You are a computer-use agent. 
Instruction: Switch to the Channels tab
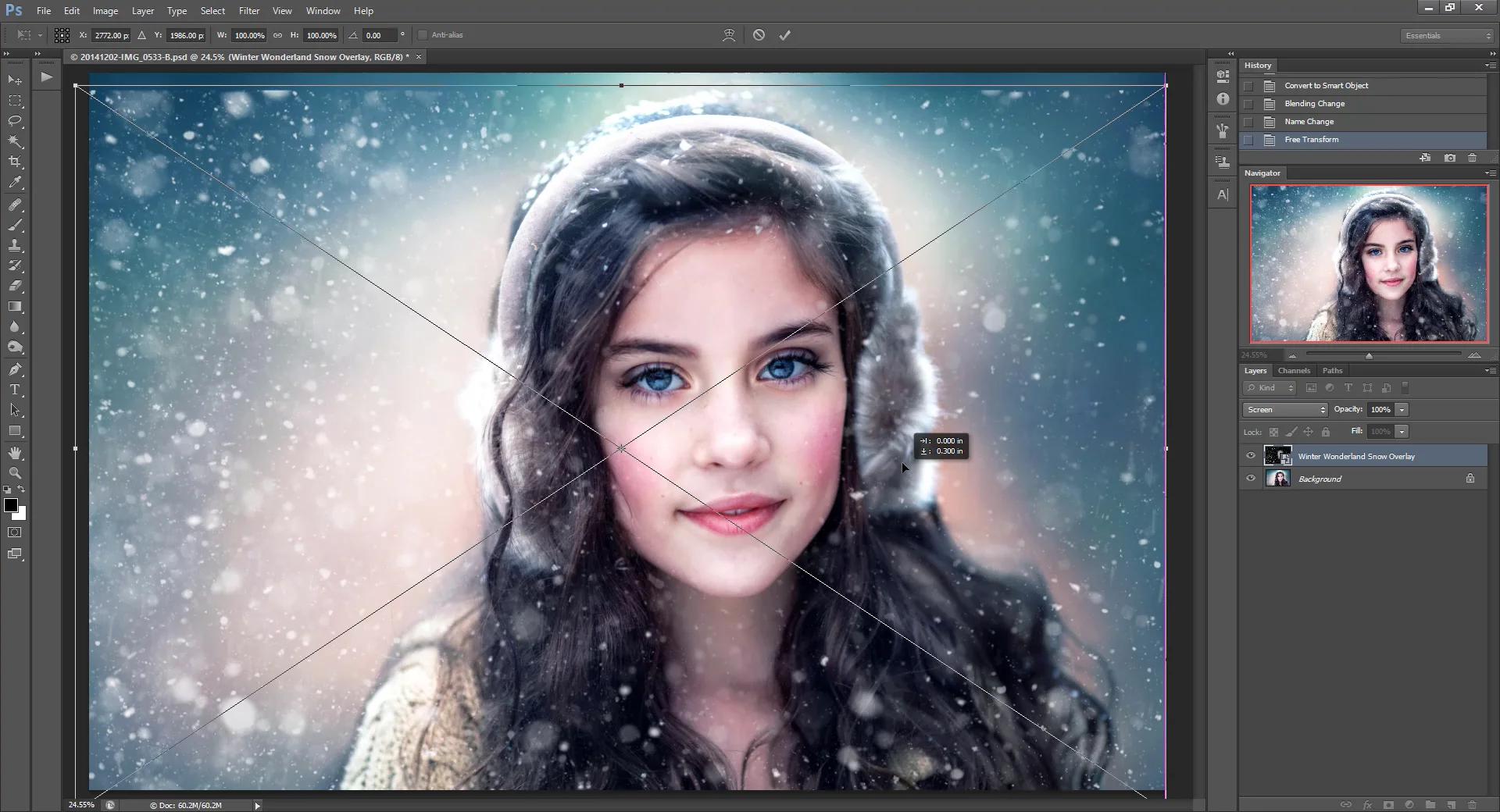point(1294,370)
